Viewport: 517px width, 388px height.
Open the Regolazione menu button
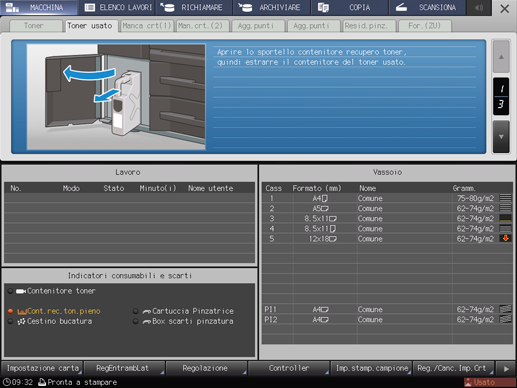(206, 368)
